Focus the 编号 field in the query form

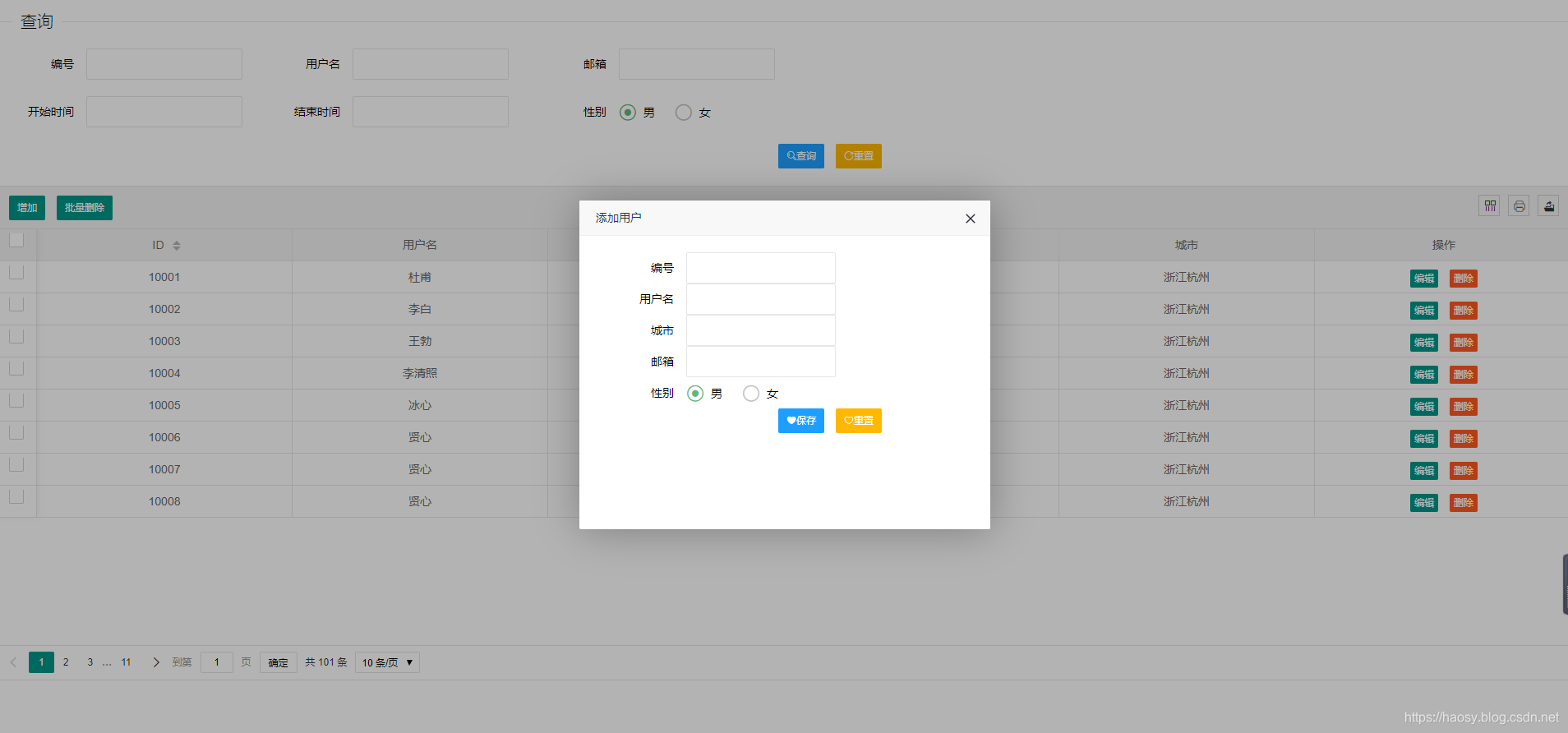click(164, 64)
